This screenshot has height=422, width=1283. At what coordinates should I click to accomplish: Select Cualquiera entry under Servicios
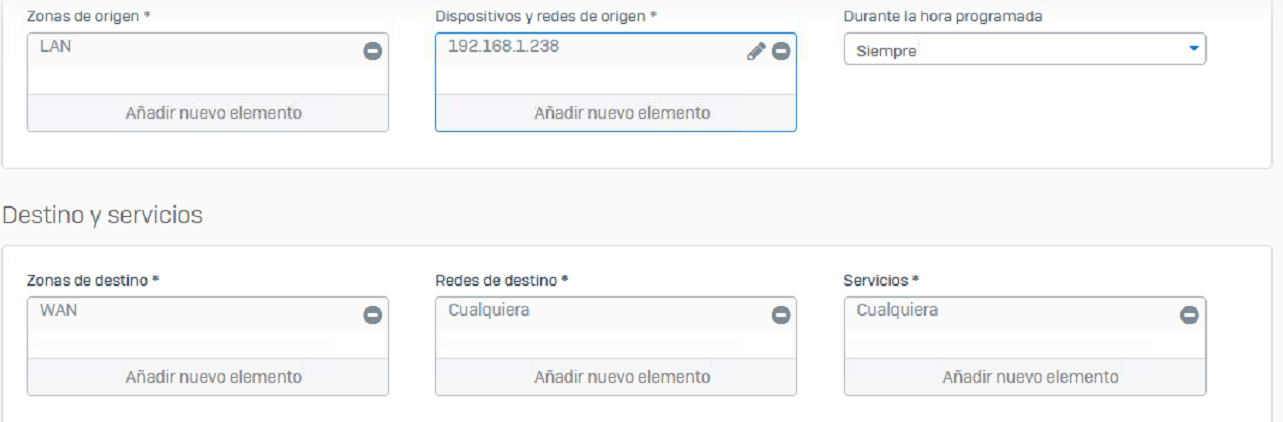coord(897,310)
